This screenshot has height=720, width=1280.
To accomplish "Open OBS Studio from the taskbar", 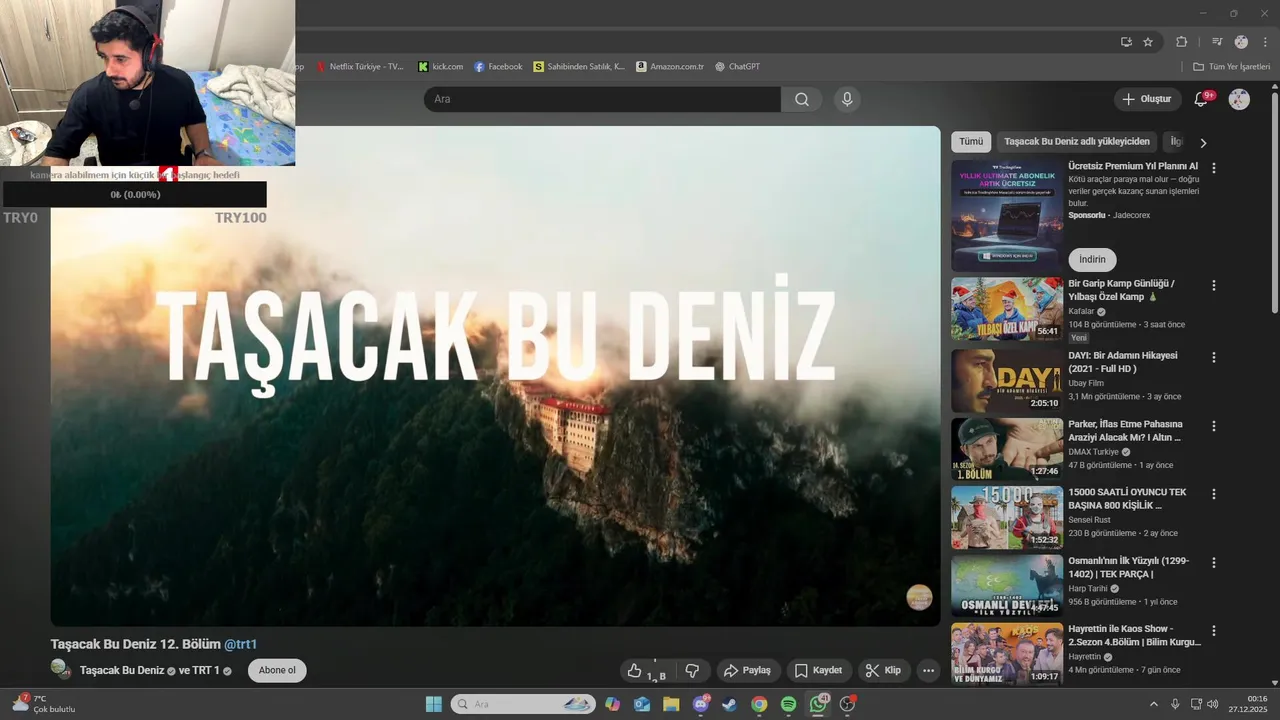I will coord(848,704).
